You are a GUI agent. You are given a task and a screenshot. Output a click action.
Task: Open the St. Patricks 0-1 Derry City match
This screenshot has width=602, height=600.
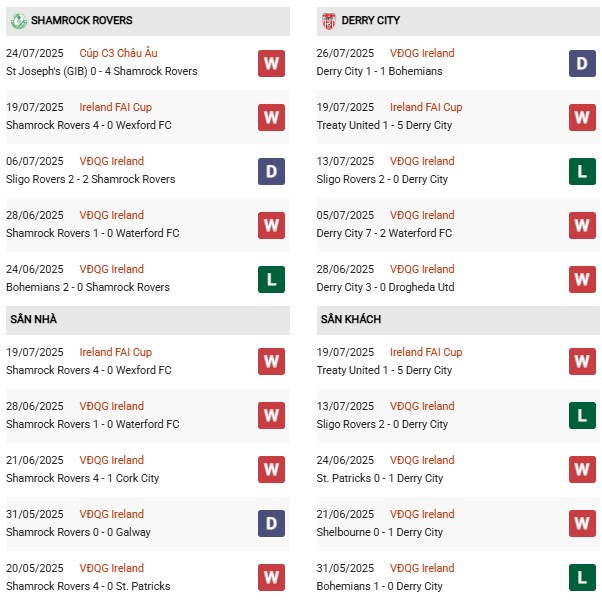[x=380, y=478]
